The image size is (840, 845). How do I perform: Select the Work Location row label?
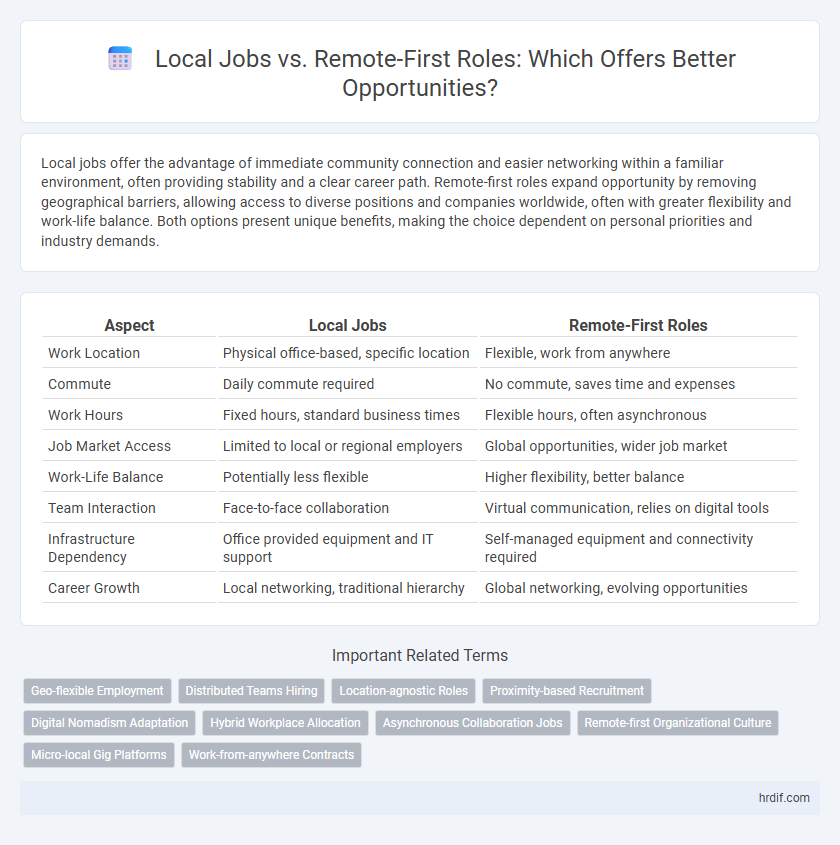coord(94,353)
